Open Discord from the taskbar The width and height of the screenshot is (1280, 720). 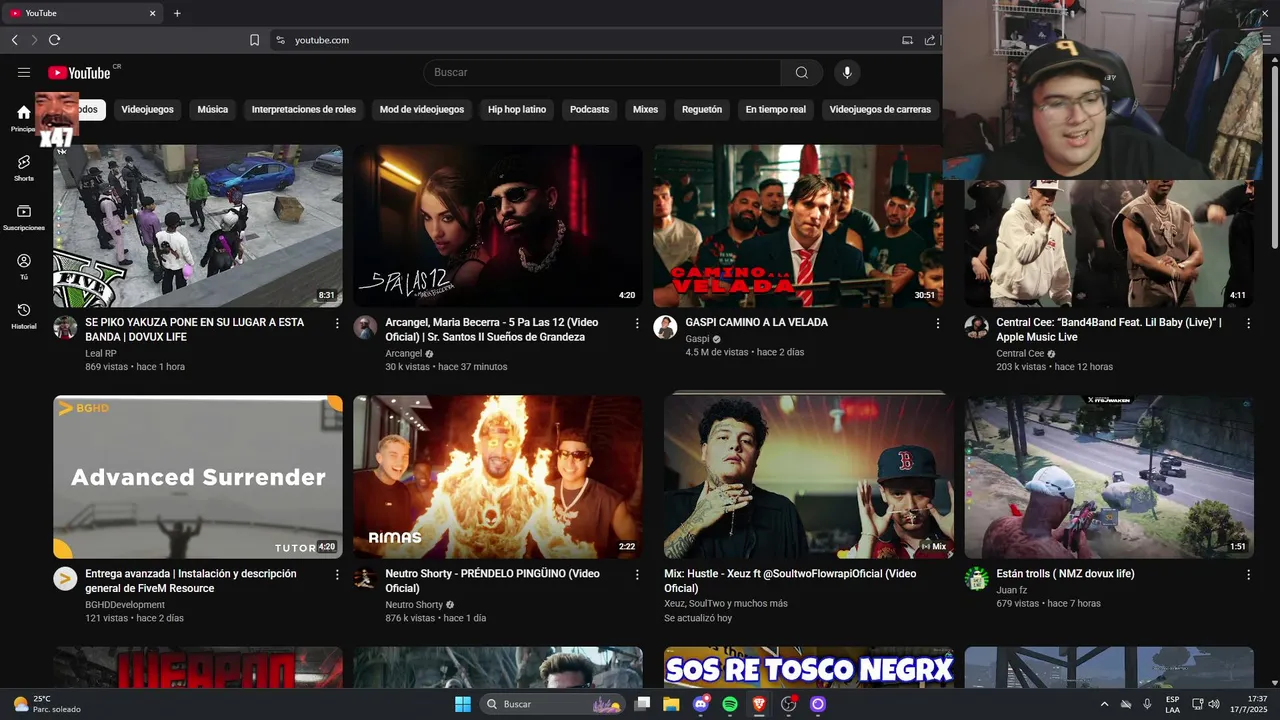coord(701,704)
